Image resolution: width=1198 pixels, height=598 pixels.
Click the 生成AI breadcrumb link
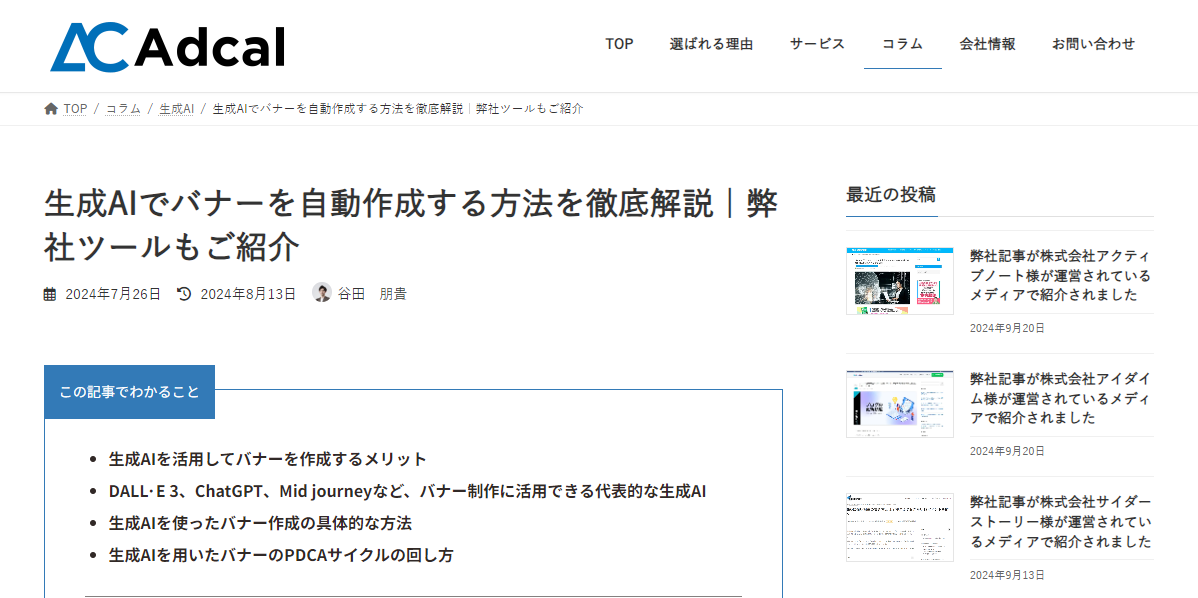(176, 108)
